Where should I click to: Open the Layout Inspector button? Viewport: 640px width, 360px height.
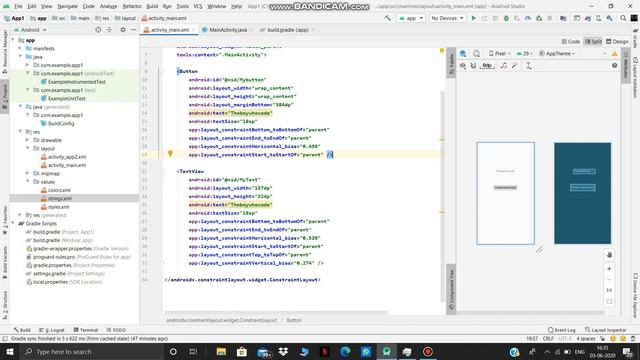(606, 330)
